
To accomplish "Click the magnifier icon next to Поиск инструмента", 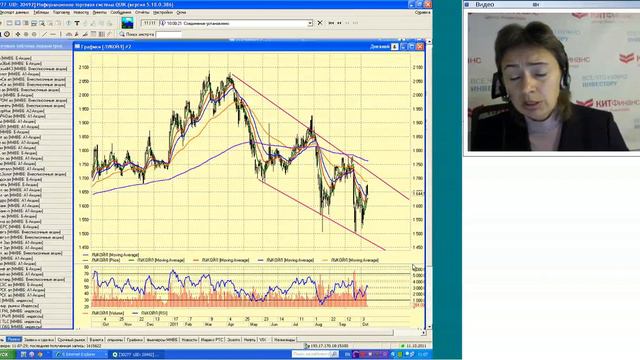I will [122, 34].
